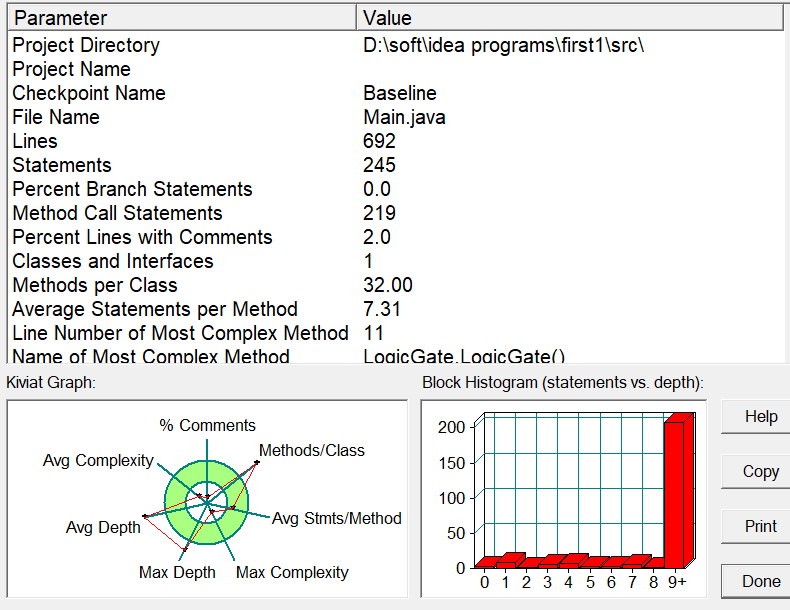Select the Average Statements per Method row
790x610 pixels.
click(396, 309)
